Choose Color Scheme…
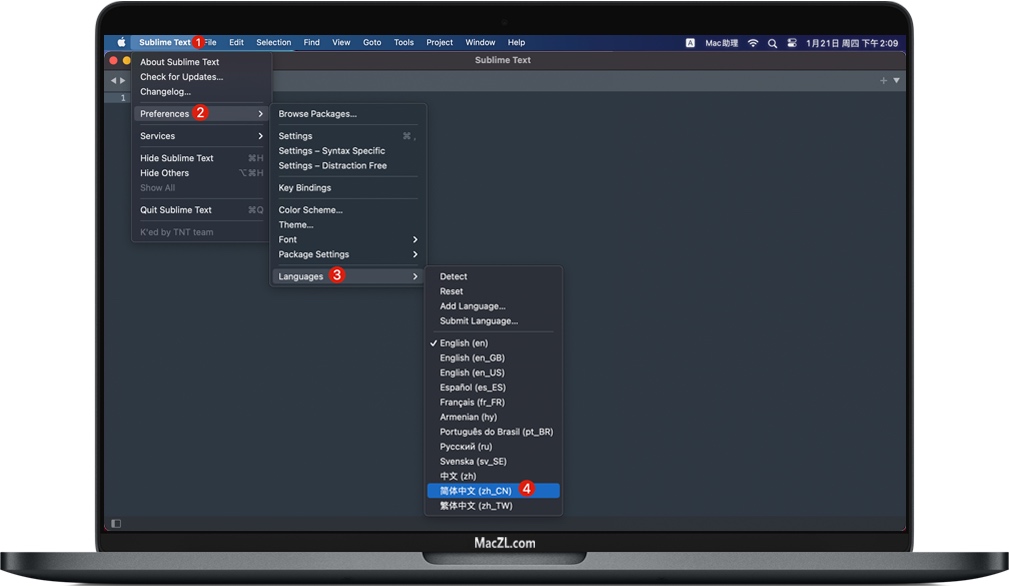The width and height of the screenshot is (1009, 586). (x=347, y=210)
